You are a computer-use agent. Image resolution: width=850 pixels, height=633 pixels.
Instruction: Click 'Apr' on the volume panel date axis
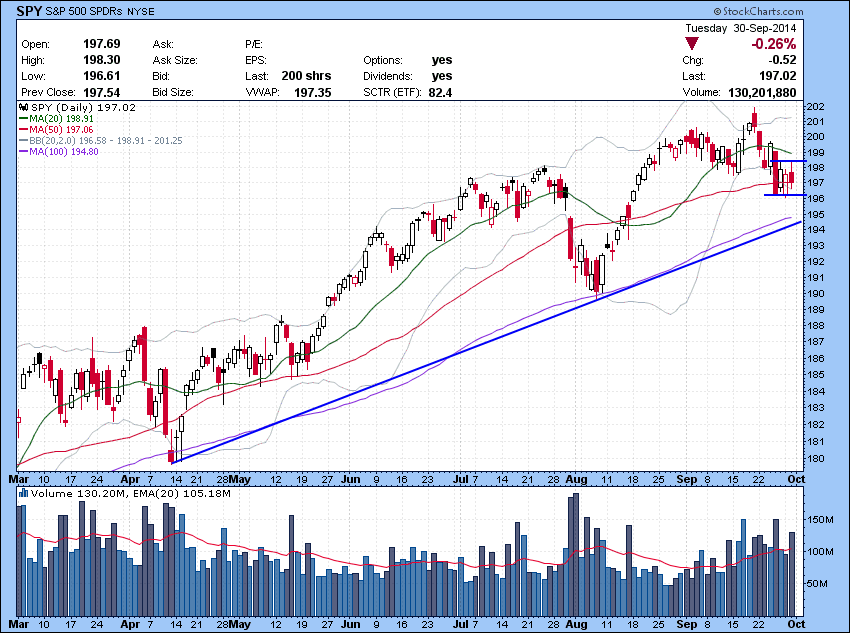pos(130,624)
